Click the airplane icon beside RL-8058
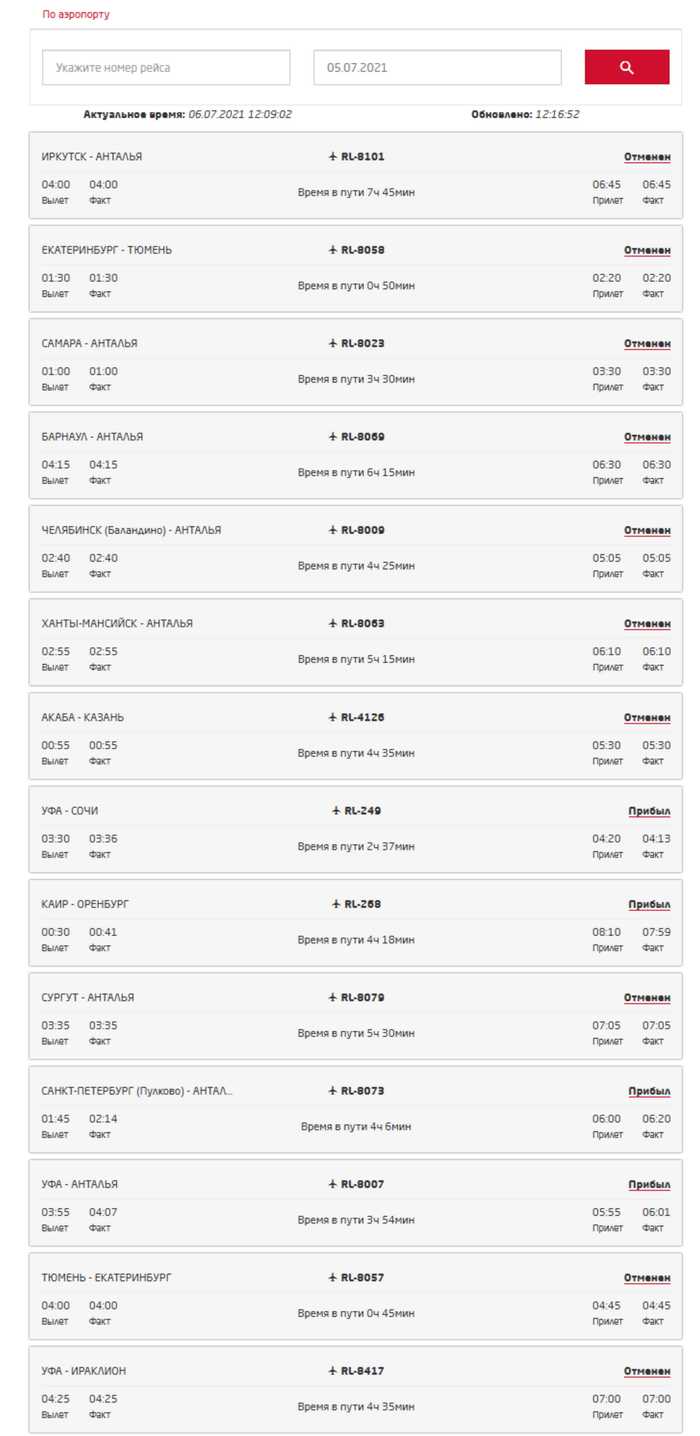The image size is (700, 1436). pos(333,250)
